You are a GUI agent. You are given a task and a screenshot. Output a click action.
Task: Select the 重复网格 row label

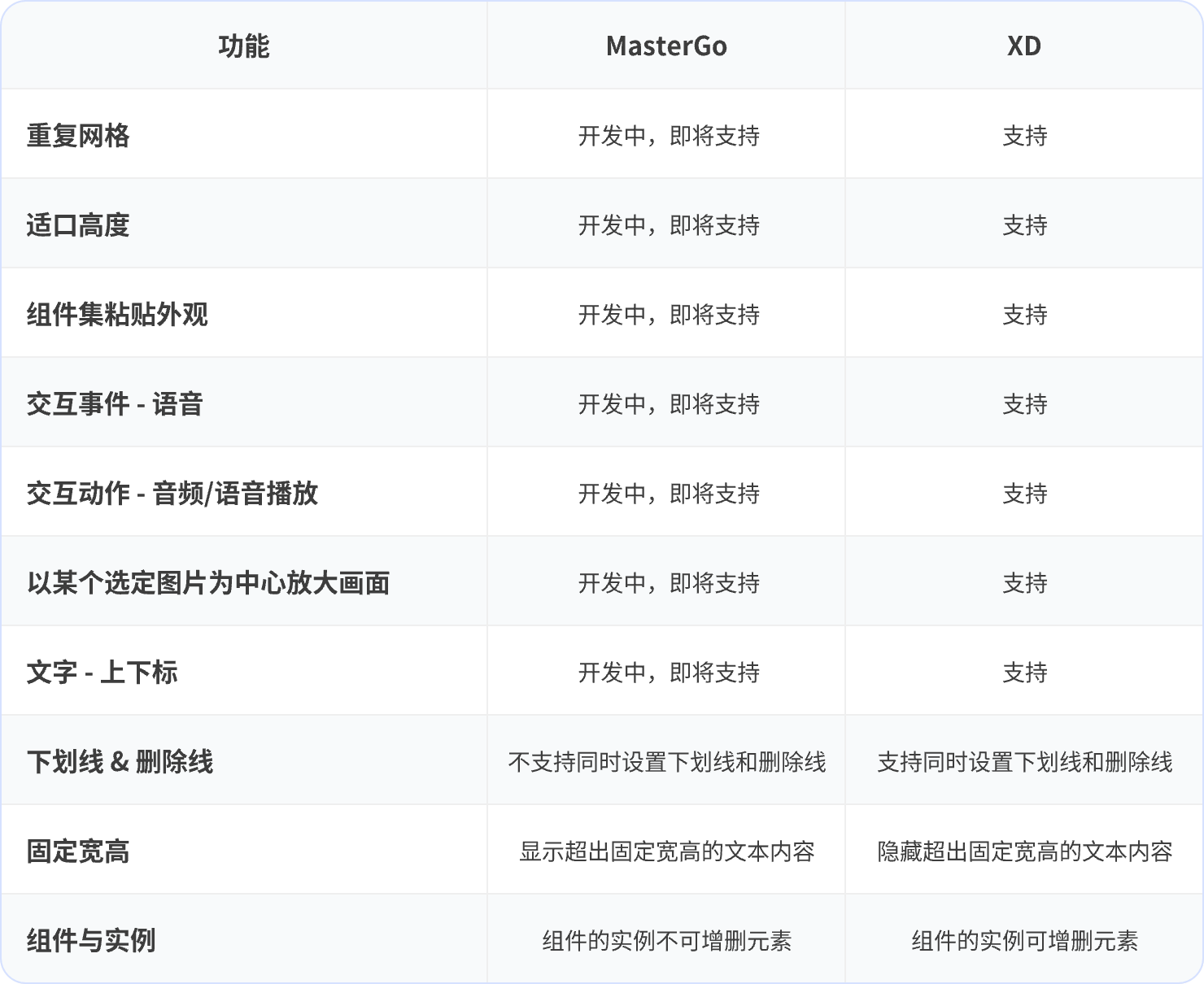click(78, 135)
